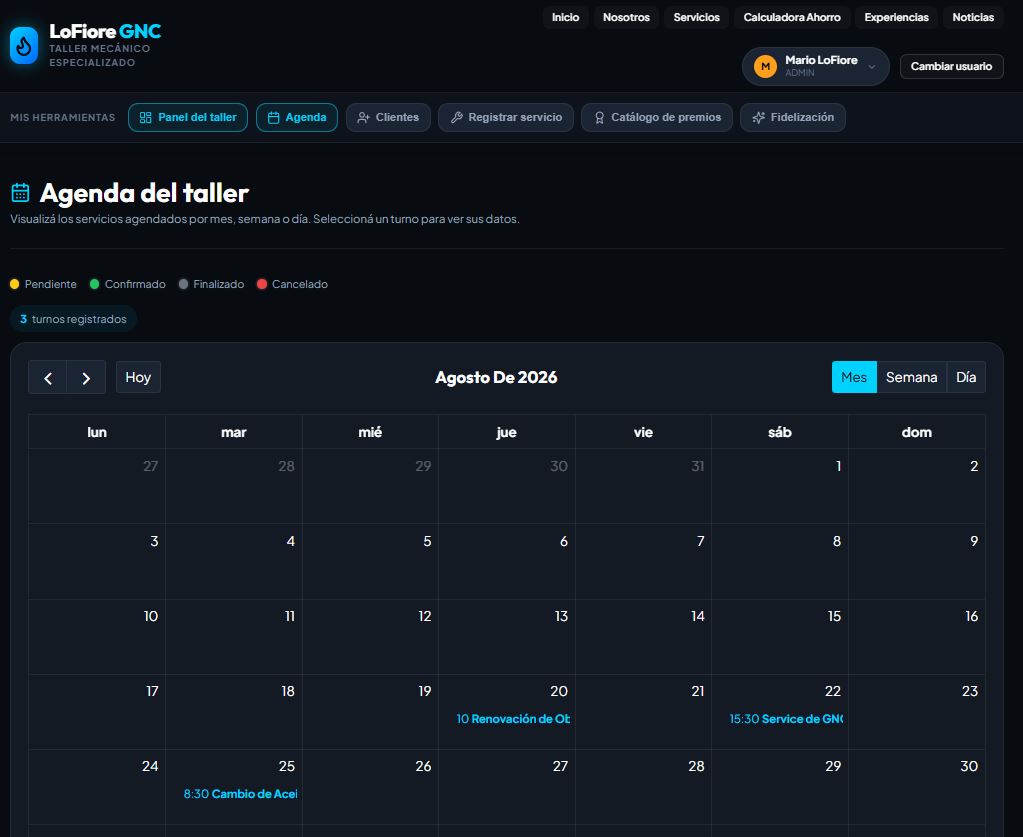Image resolution: width=1023 pixels, height=837 pixels.
Task: Switch calendar to Mes view
Action: 854,378
